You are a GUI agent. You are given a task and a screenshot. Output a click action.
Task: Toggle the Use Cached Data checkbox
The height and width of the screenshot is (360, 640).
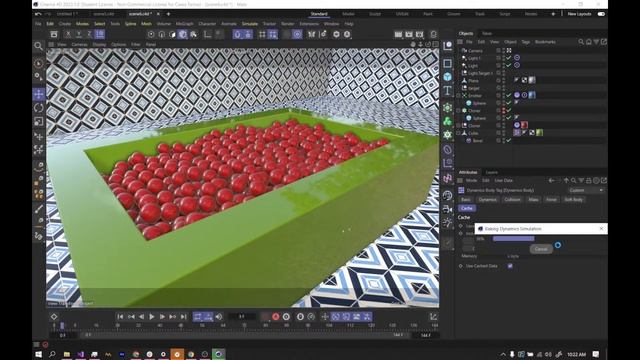(510, 266)
